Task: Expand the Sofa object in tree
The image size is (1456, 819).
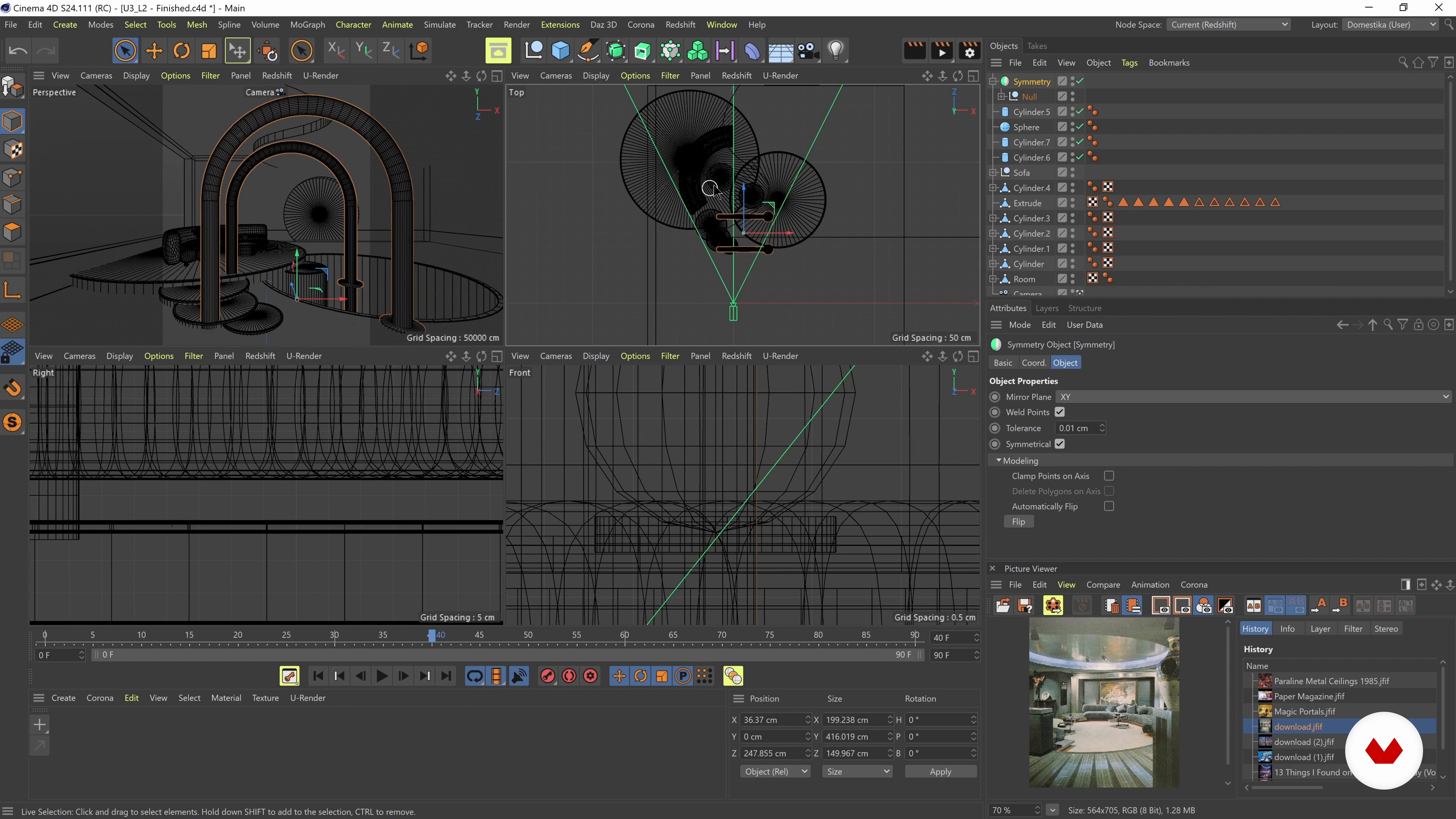Action: [993, 173]
